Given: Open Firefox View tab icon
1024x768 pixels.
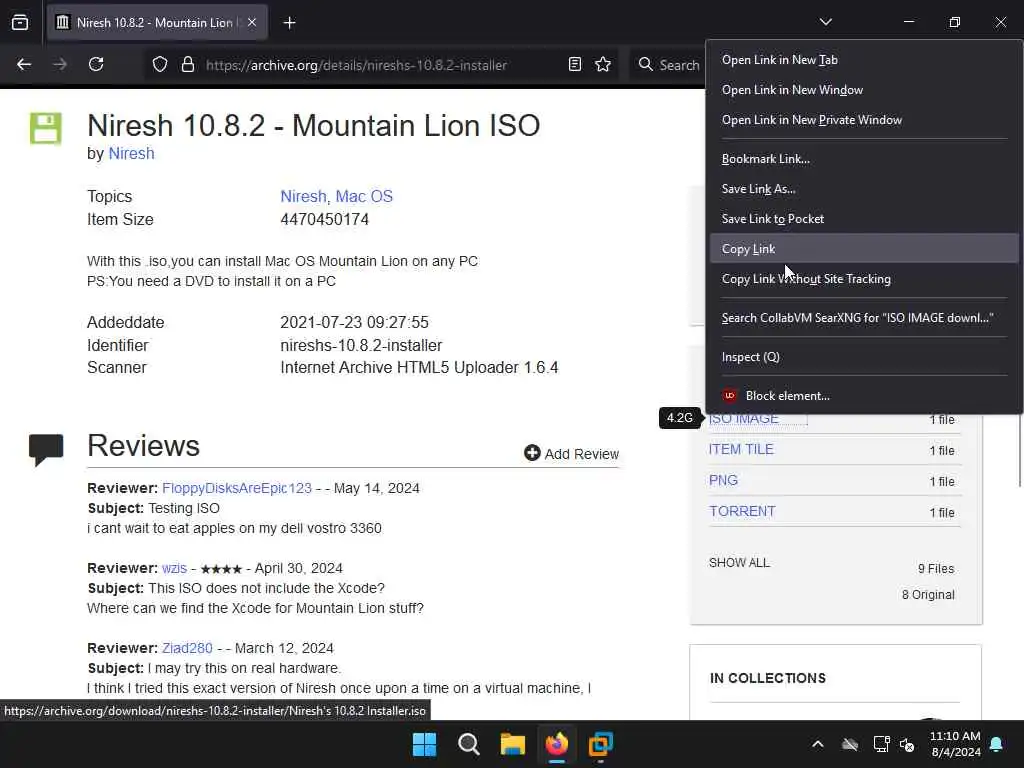Looking at the screenshot, I should tap(20, 22).
